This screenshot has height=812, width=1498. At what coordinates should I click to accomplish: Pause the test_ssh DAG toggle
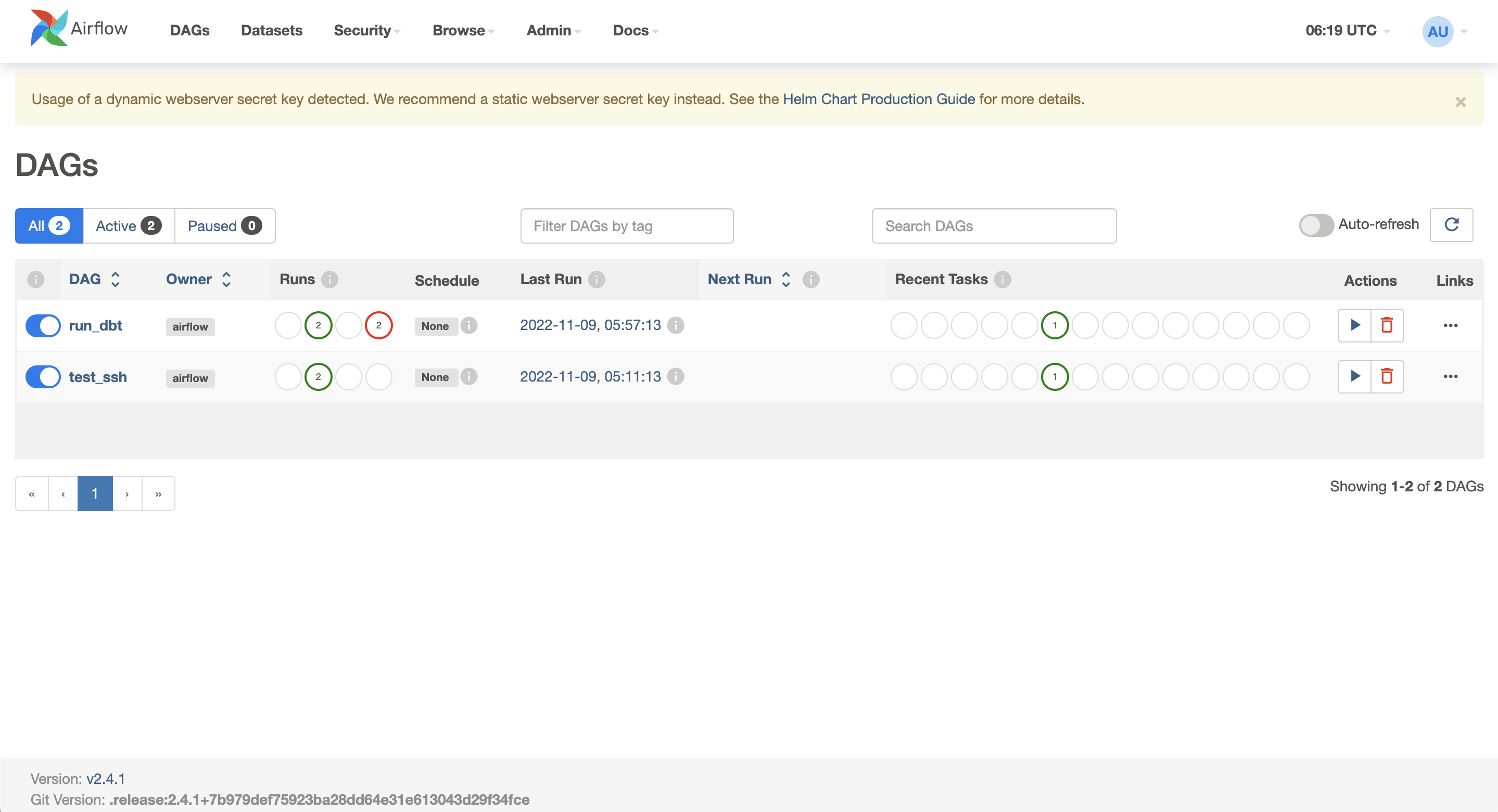tap(43, 377)
